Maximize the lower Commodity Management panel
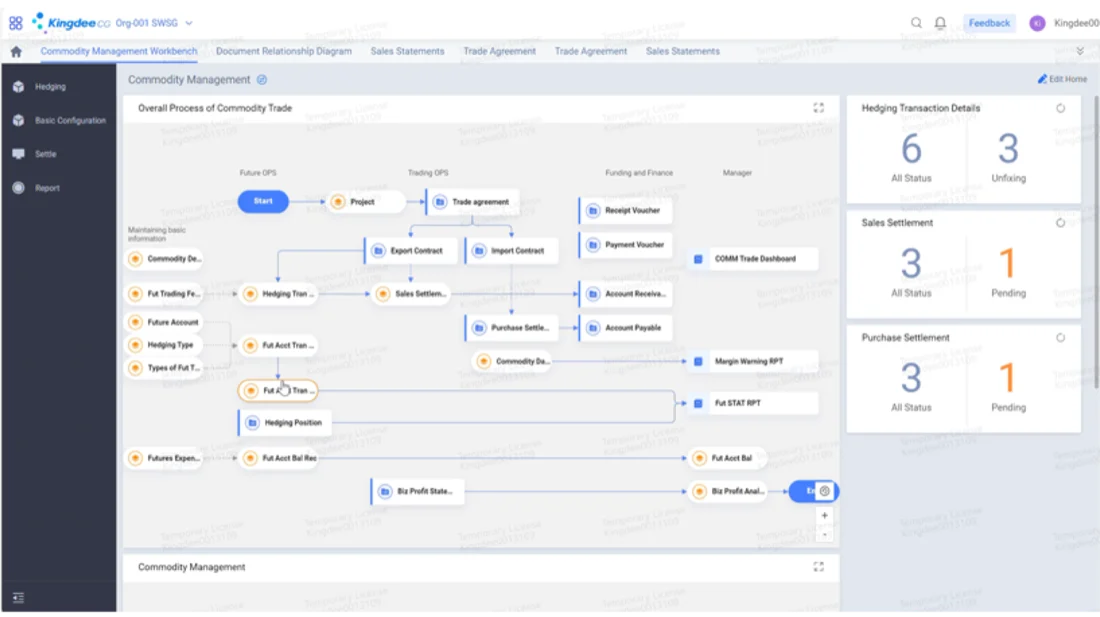Screen dimensions: 1100x617 point(819,567)
